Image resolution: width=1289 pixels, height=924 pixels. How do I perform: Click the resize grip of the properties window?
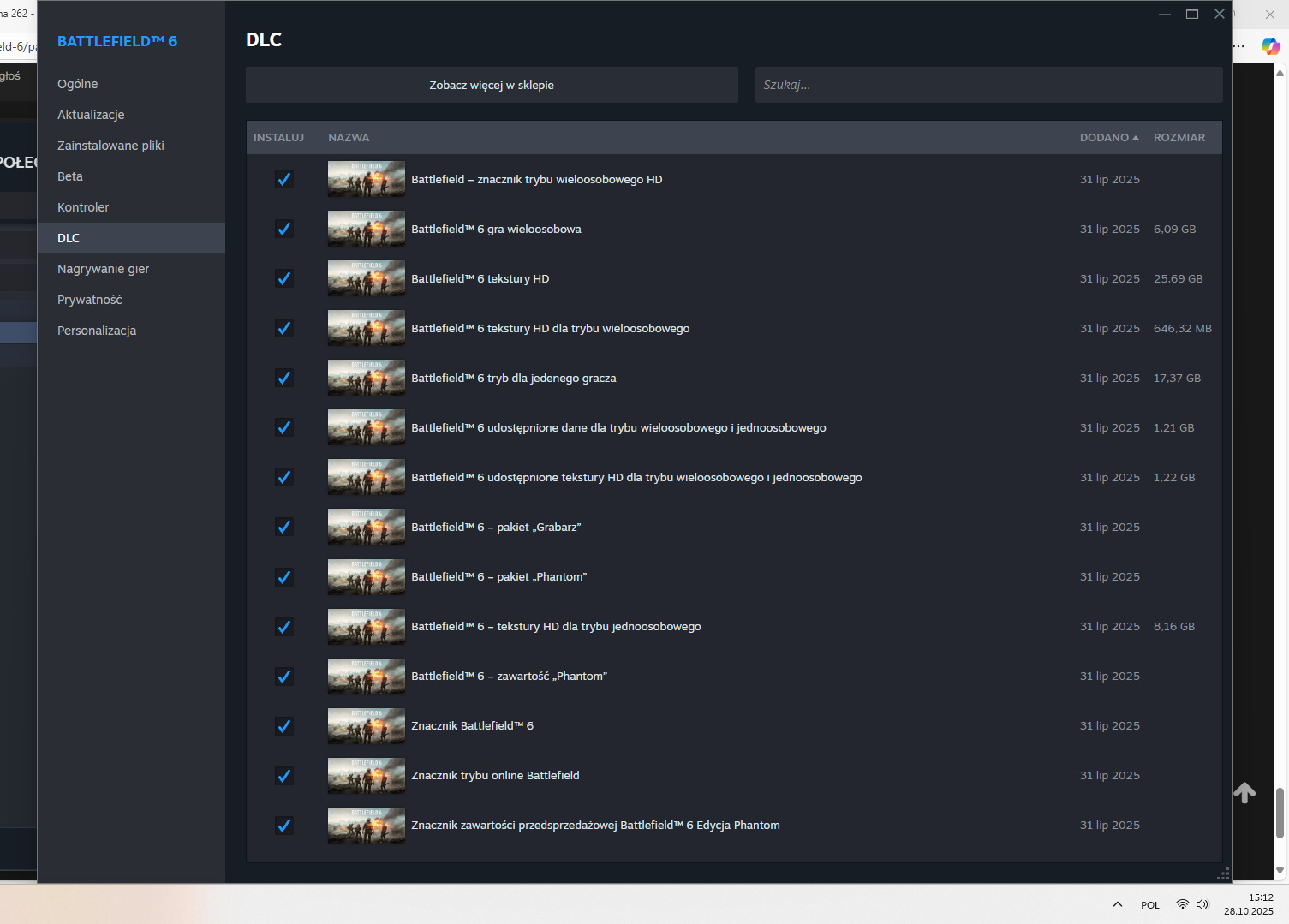1223,873
